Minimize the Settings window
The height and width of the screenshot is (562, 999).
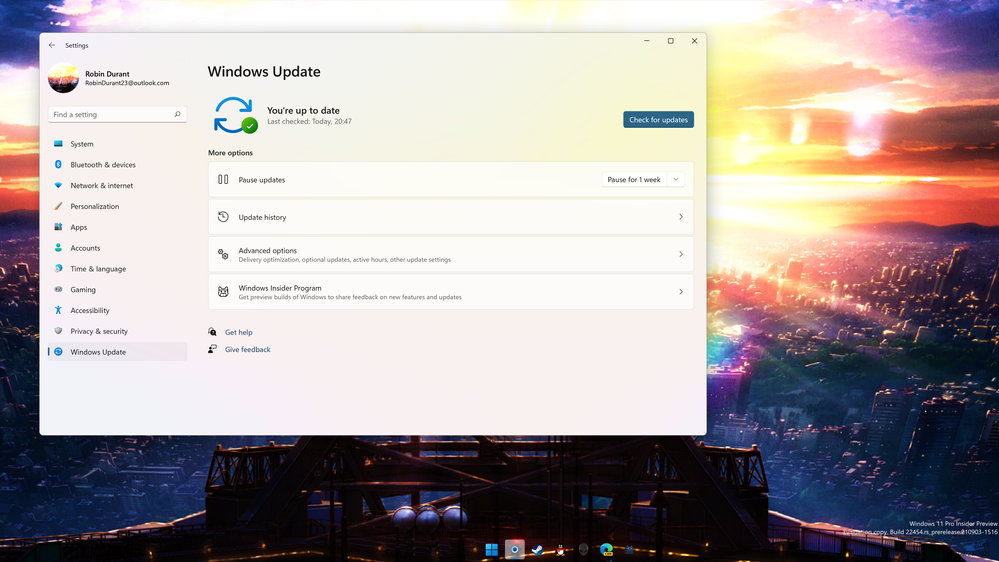pos(647,41)
